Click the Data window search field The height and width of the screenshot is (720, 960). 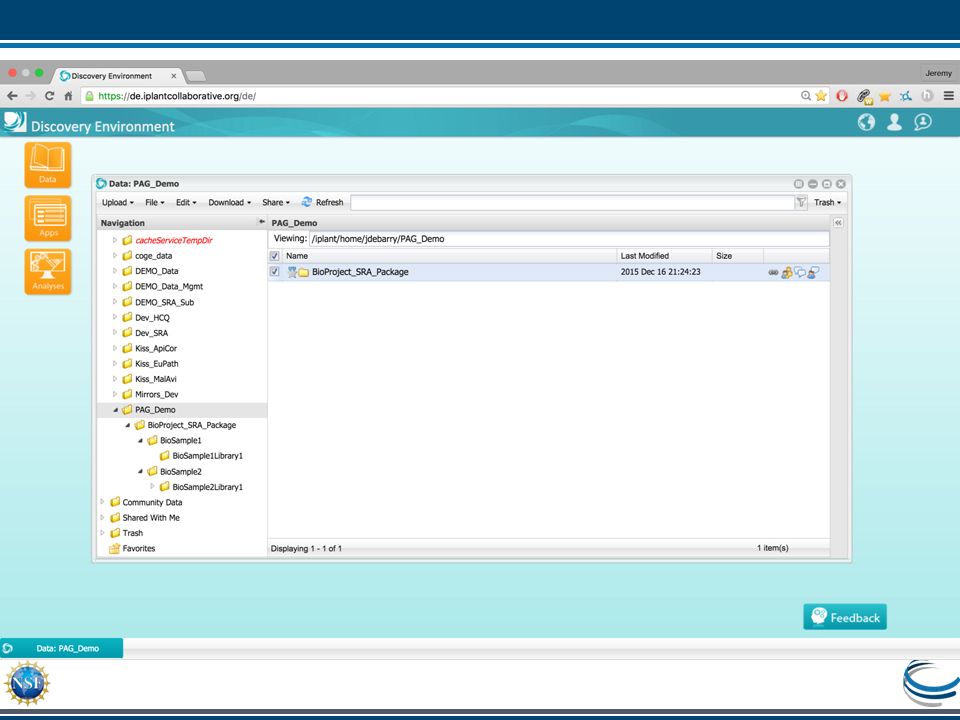pos(572,202)
